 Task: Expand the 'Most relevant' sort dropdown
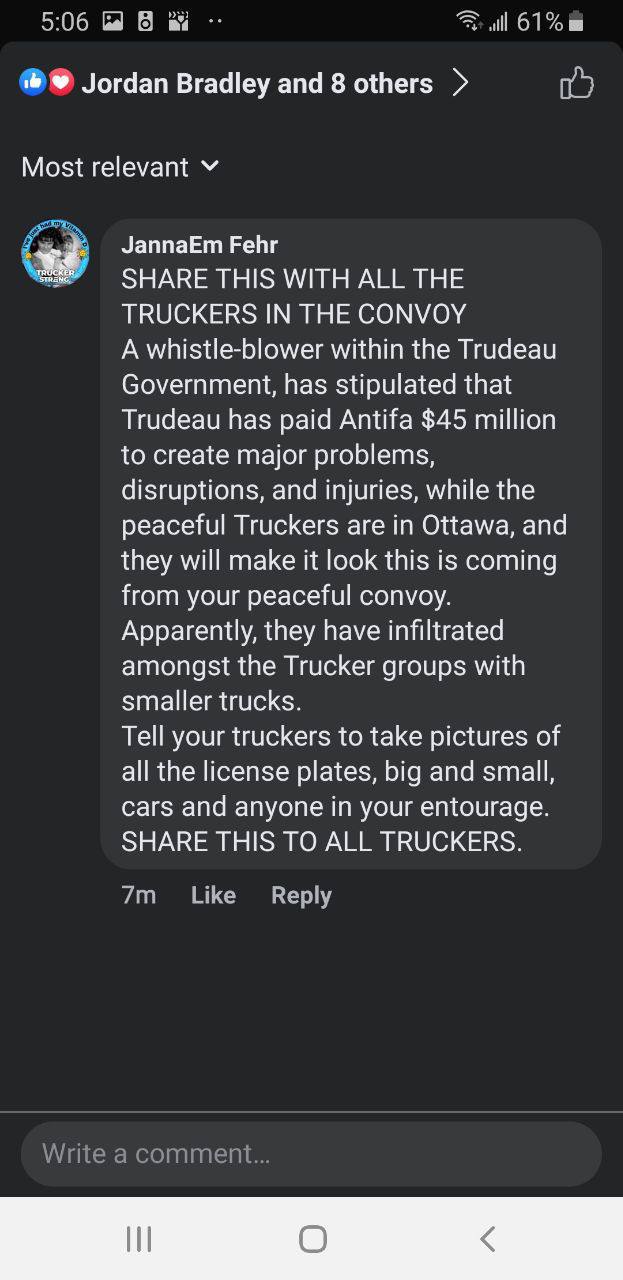coord(120,167)
